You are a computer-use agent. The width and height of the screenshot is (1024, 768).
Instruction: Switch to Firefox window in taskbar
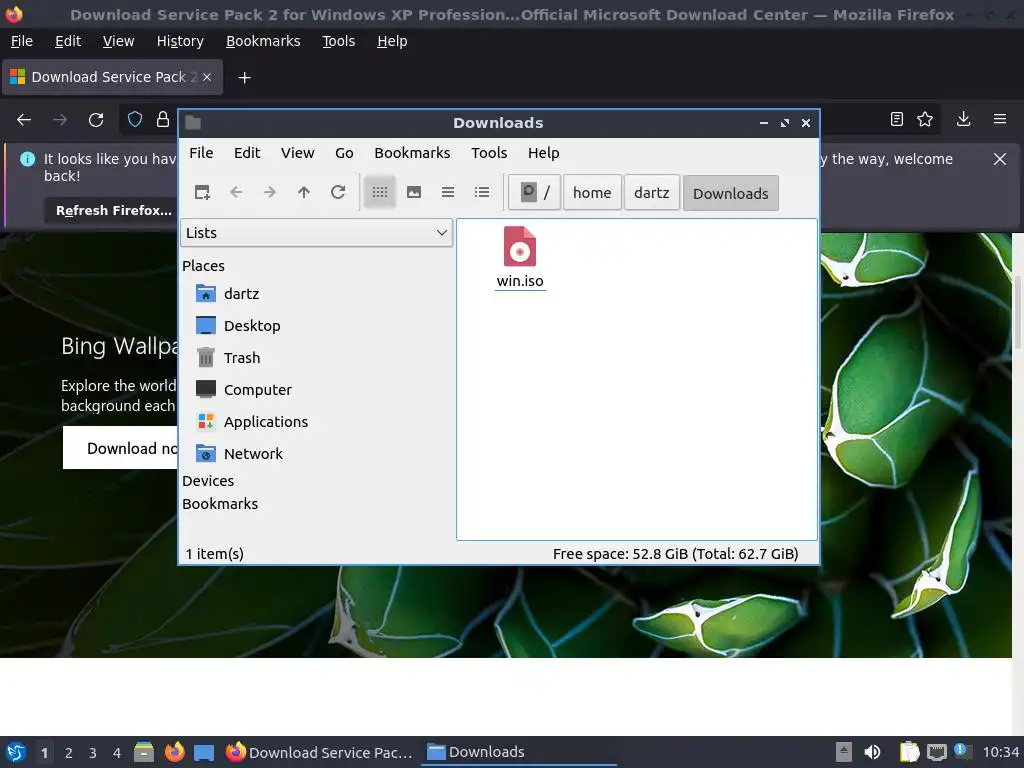(319, 752)
